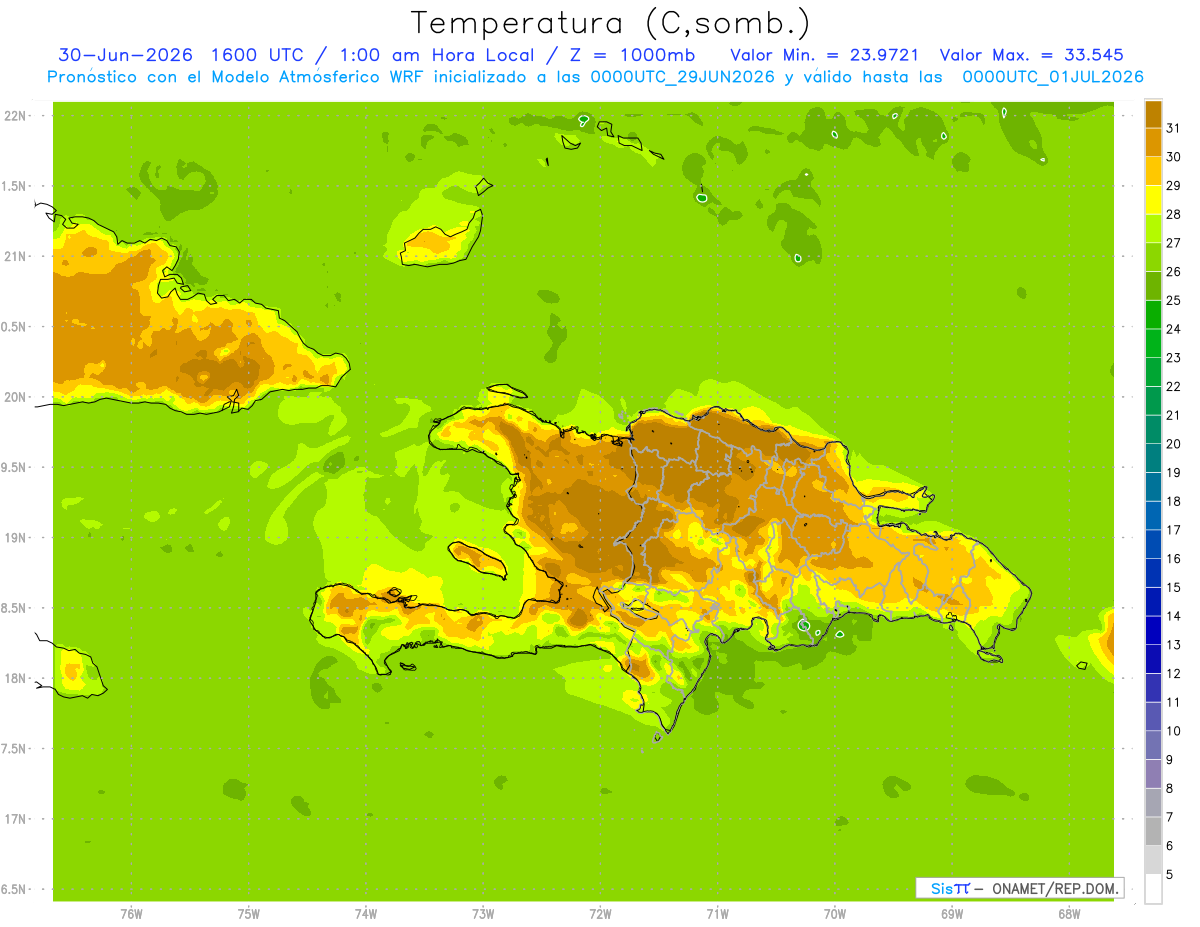Click the '21N' latitude label
This screenshot has height=927, width=1200.
(16, 256)
